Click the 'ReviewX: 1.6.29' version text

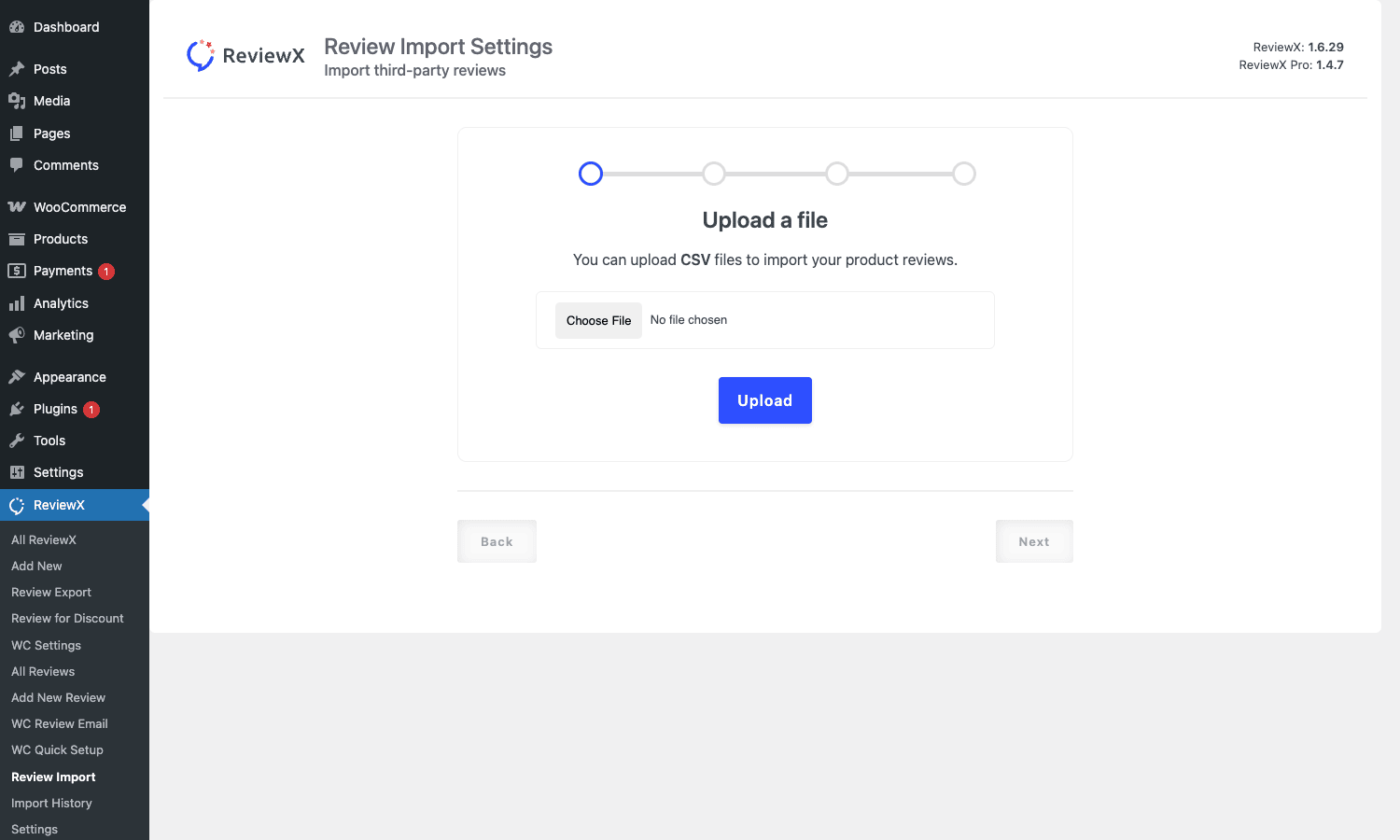pos(1298,47)
